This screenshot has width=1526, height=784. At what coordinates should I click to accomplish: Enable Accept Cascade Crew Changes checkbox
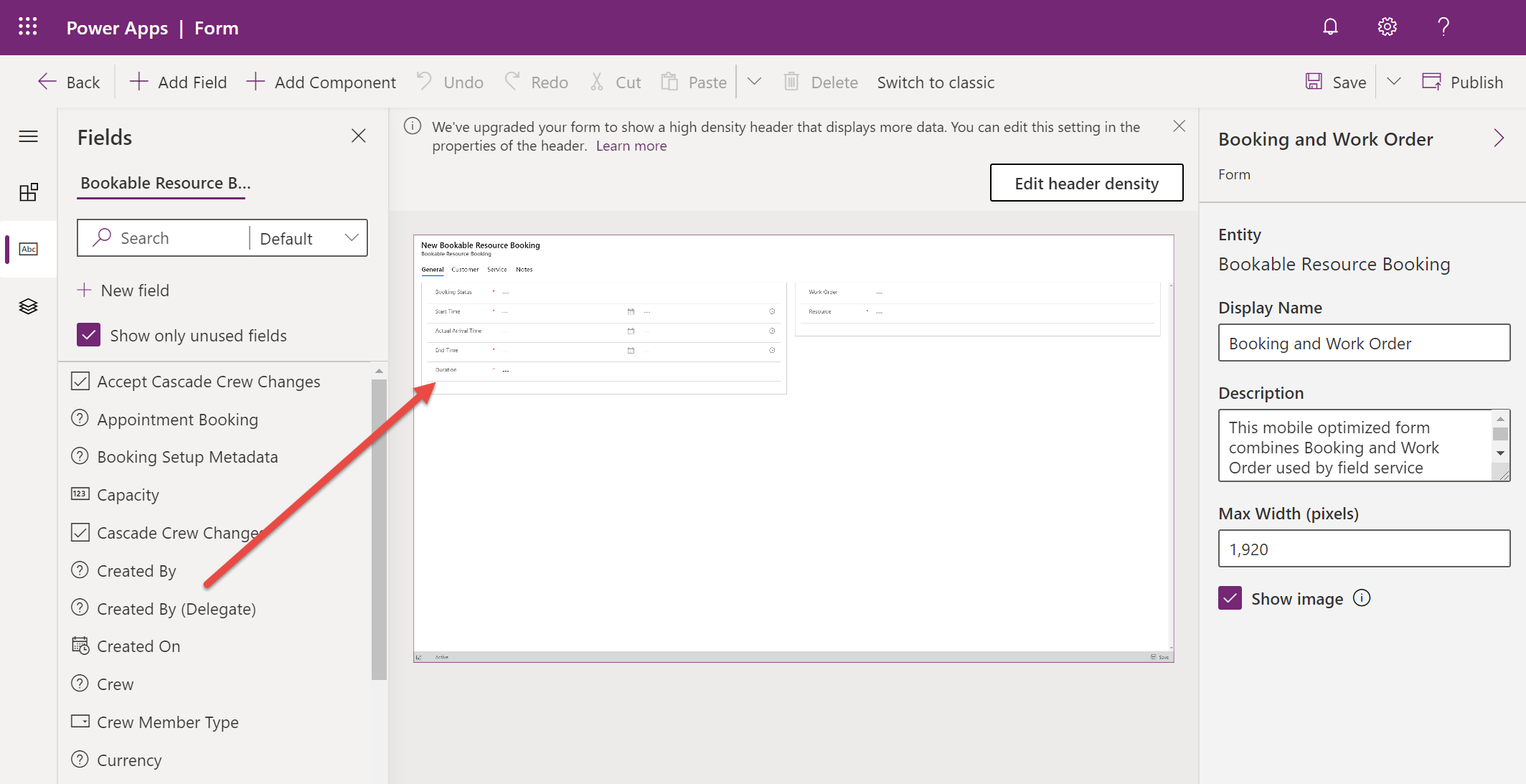click(80, 381)
